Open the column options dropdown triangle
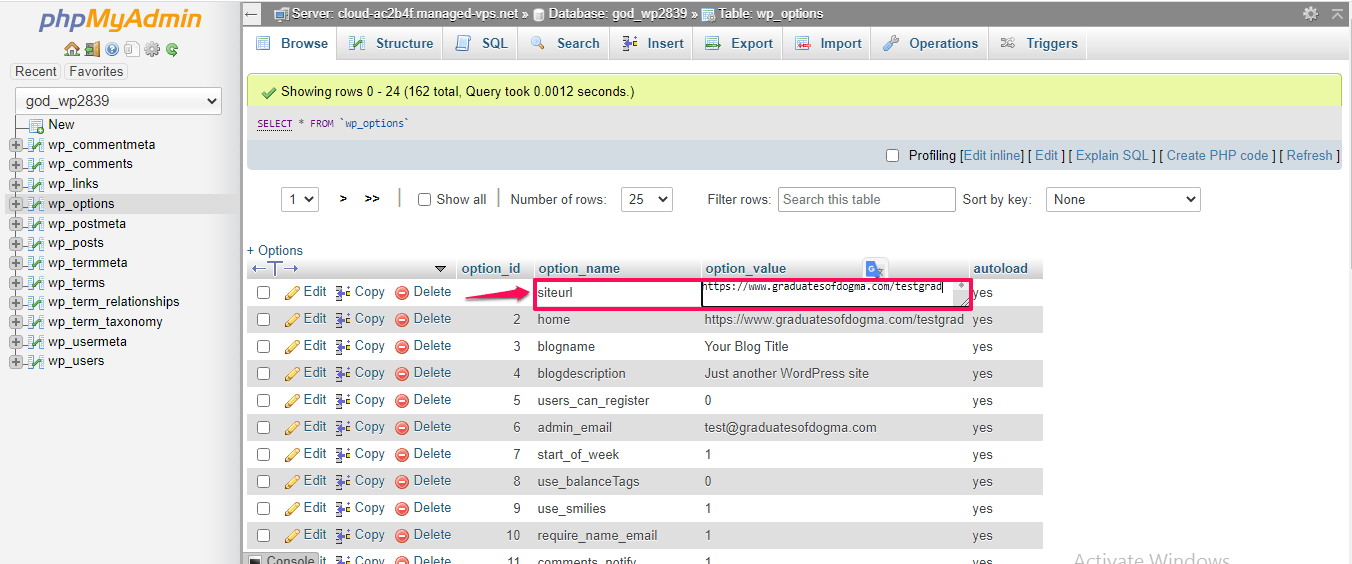Screen dimensions: 1352x564 440,269
